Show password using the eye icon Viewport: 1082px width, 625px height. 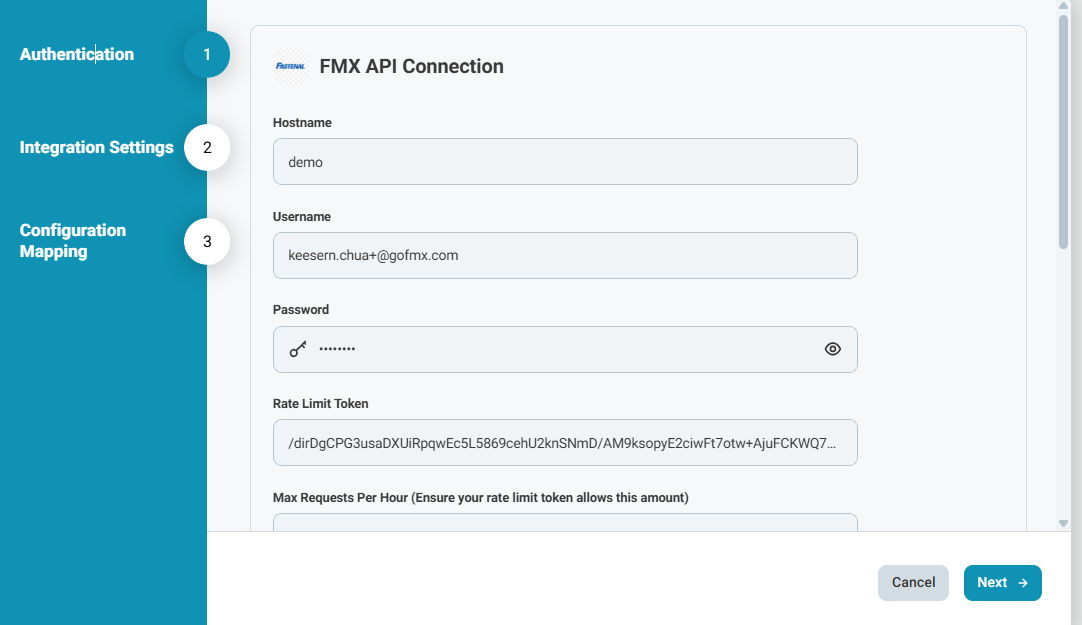point(832,349)
